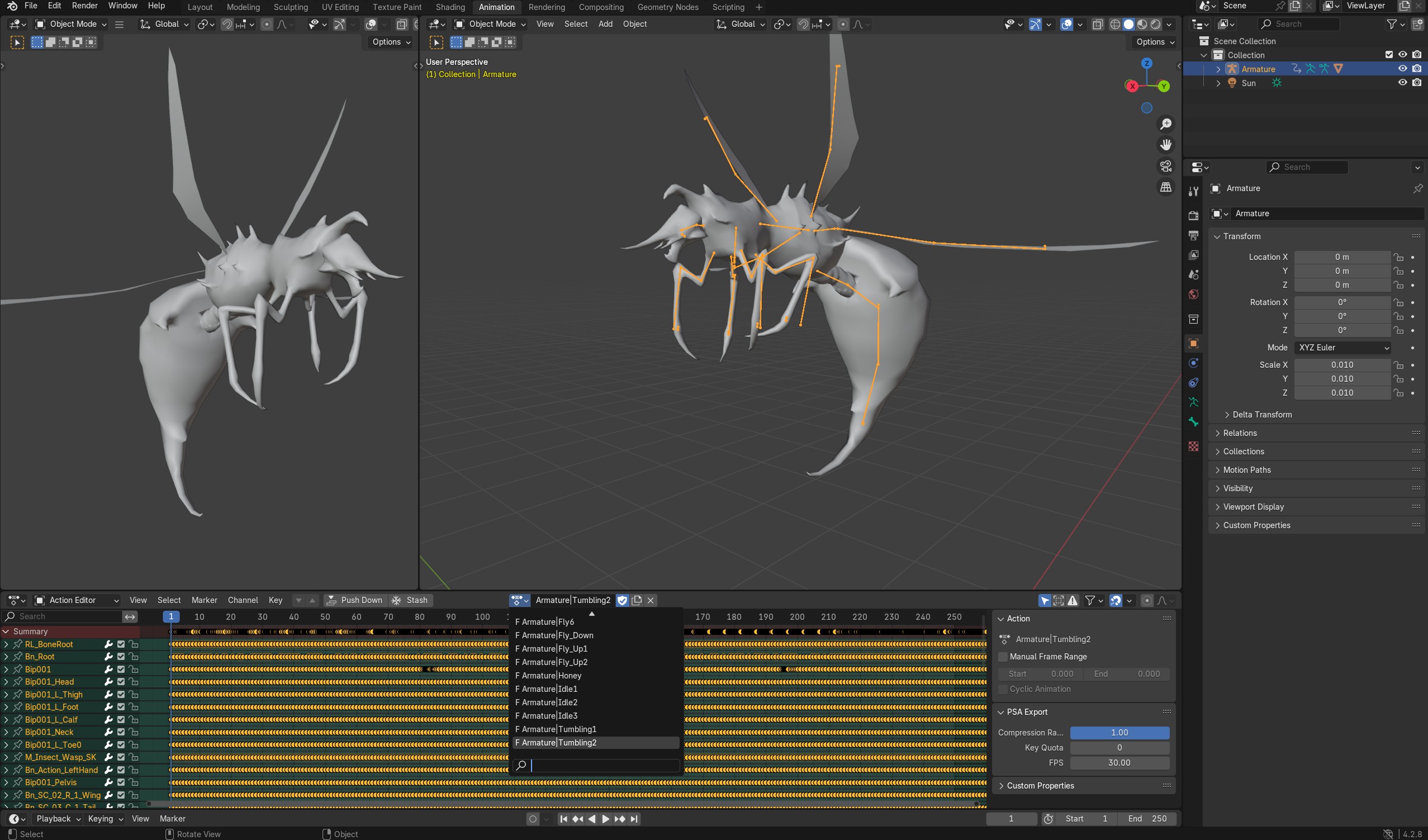Unlink action with the X icon
Screen dimensions: 1428x840
[651, 600]
